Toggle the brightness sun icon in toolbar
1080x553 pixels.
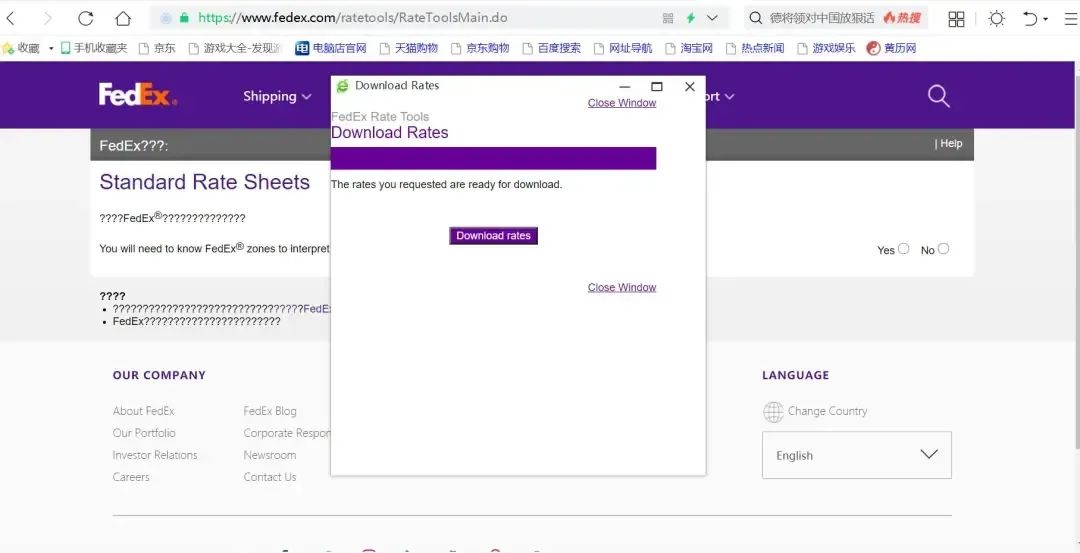pos(996,19)
